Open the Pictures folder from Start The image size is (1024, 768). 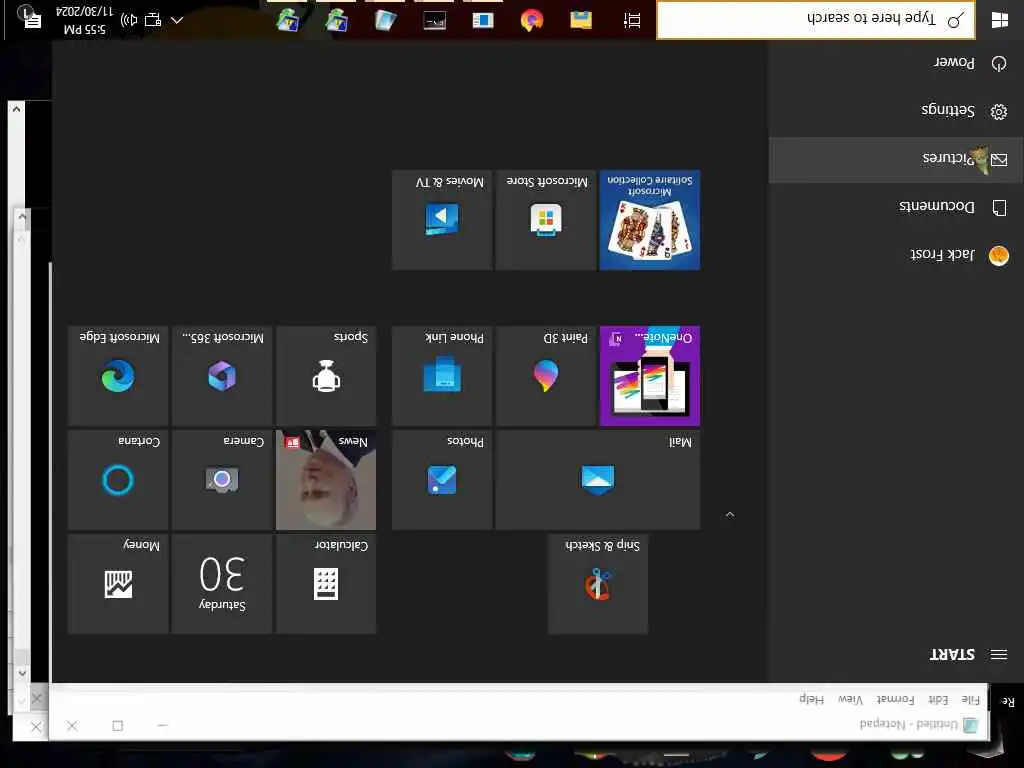[x=896, y=159]
